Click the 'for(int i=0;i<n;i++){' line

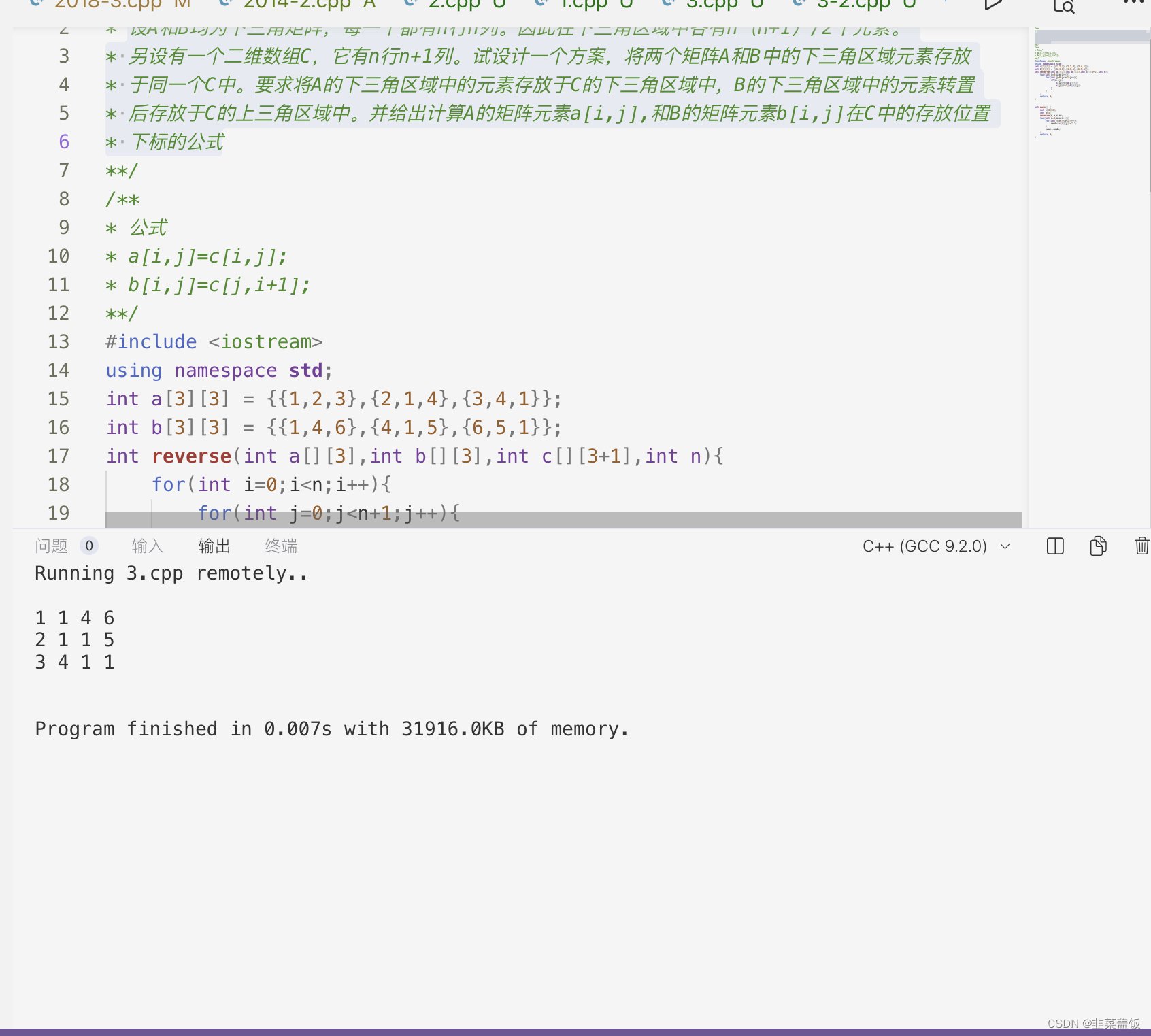click(x=271, y=484)
